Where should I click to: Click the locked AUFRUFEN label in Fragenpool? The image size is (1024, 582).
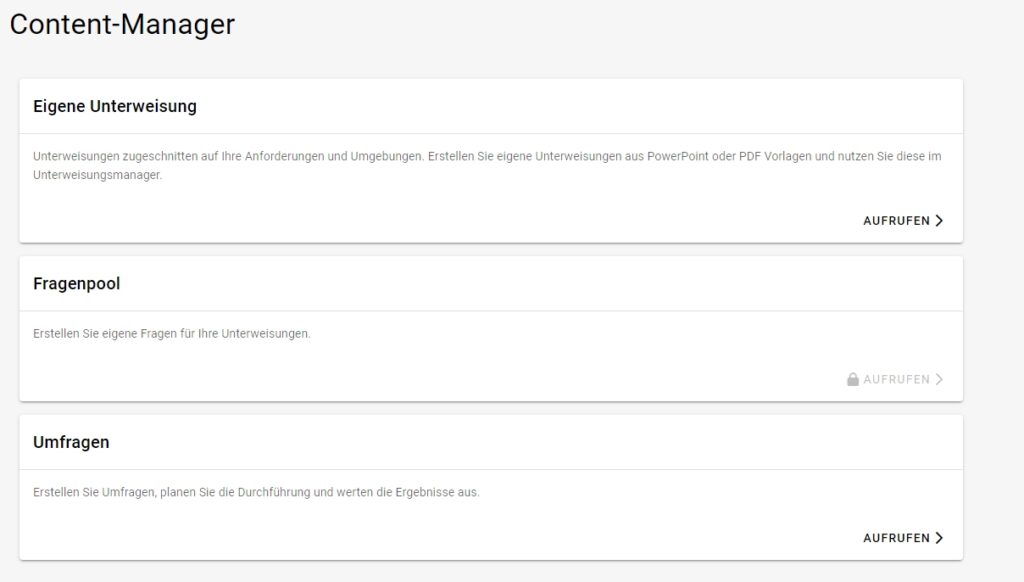(x=897, y=380)
